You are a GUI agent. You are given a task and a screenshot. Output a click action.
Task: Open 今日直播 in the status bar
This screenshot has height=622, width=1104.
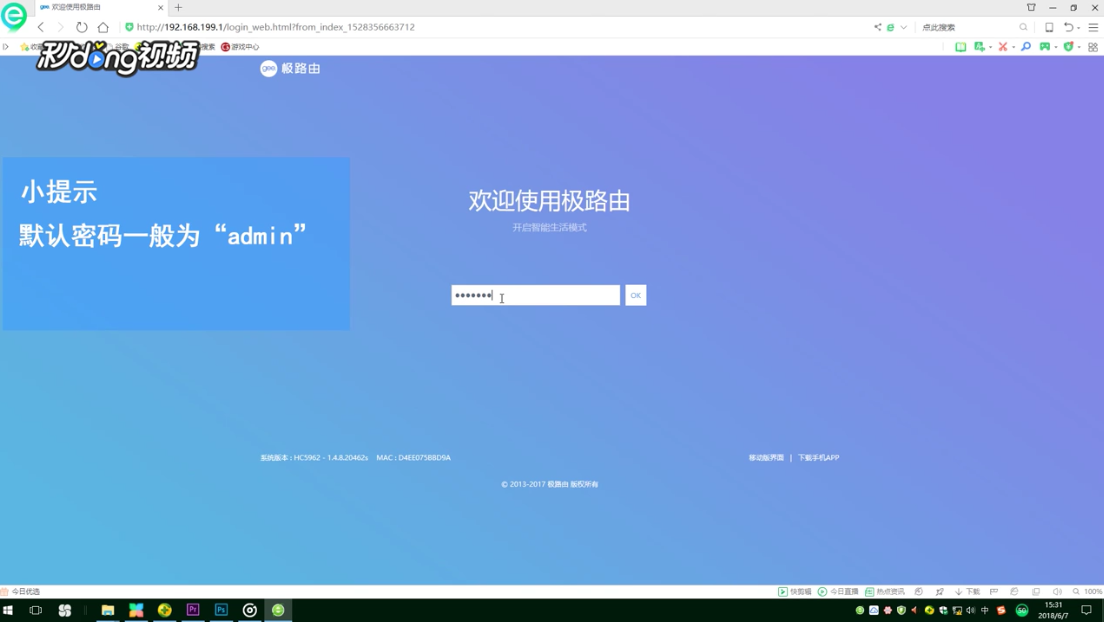(x=838, y=592)
